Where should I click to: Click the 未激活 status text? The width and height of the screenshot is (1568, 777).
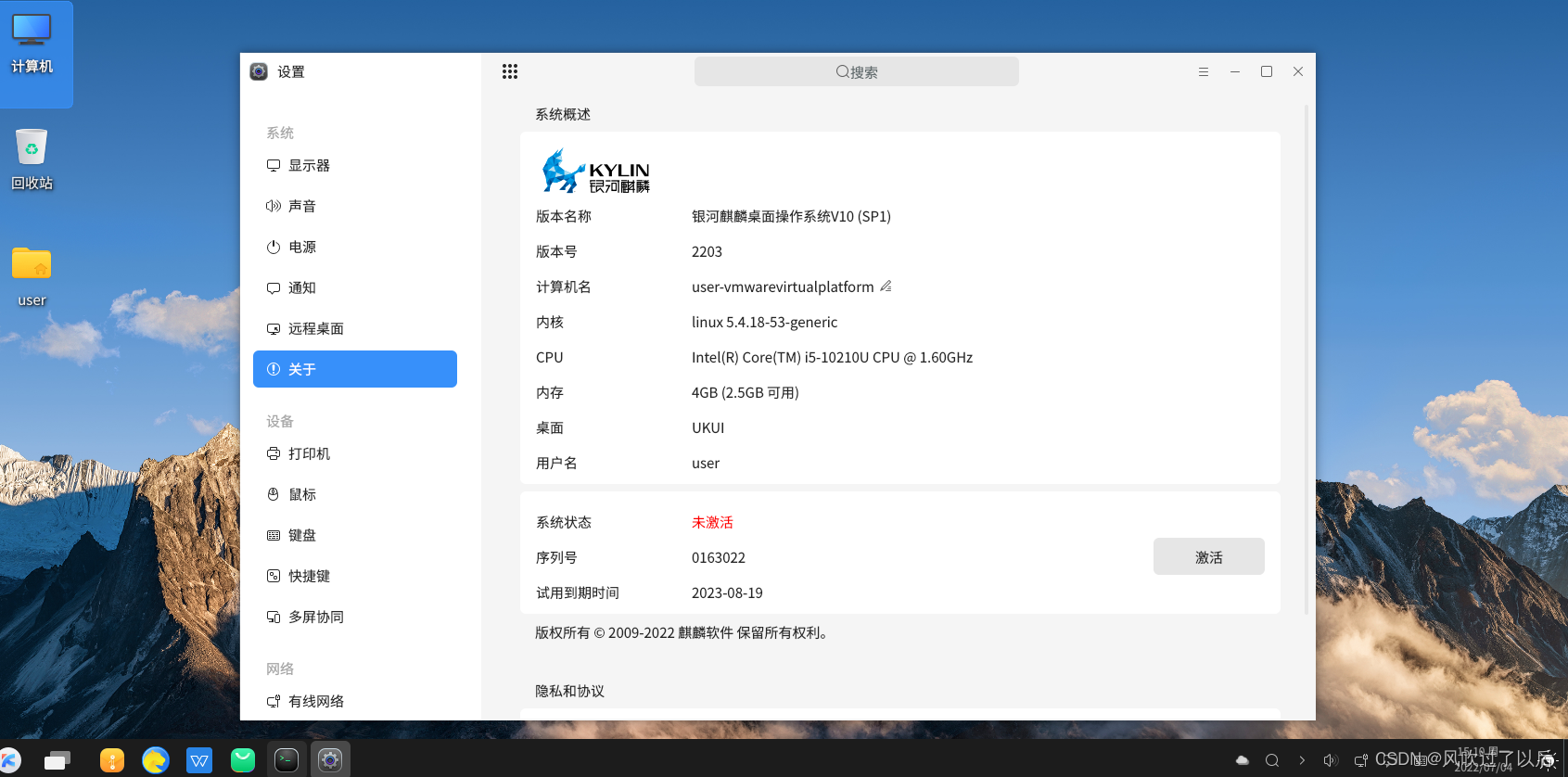[712, 522]
